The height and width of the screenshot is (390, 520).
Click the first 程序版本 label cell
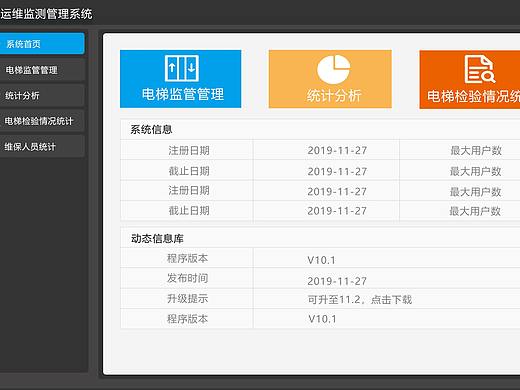tap(187, 258)
